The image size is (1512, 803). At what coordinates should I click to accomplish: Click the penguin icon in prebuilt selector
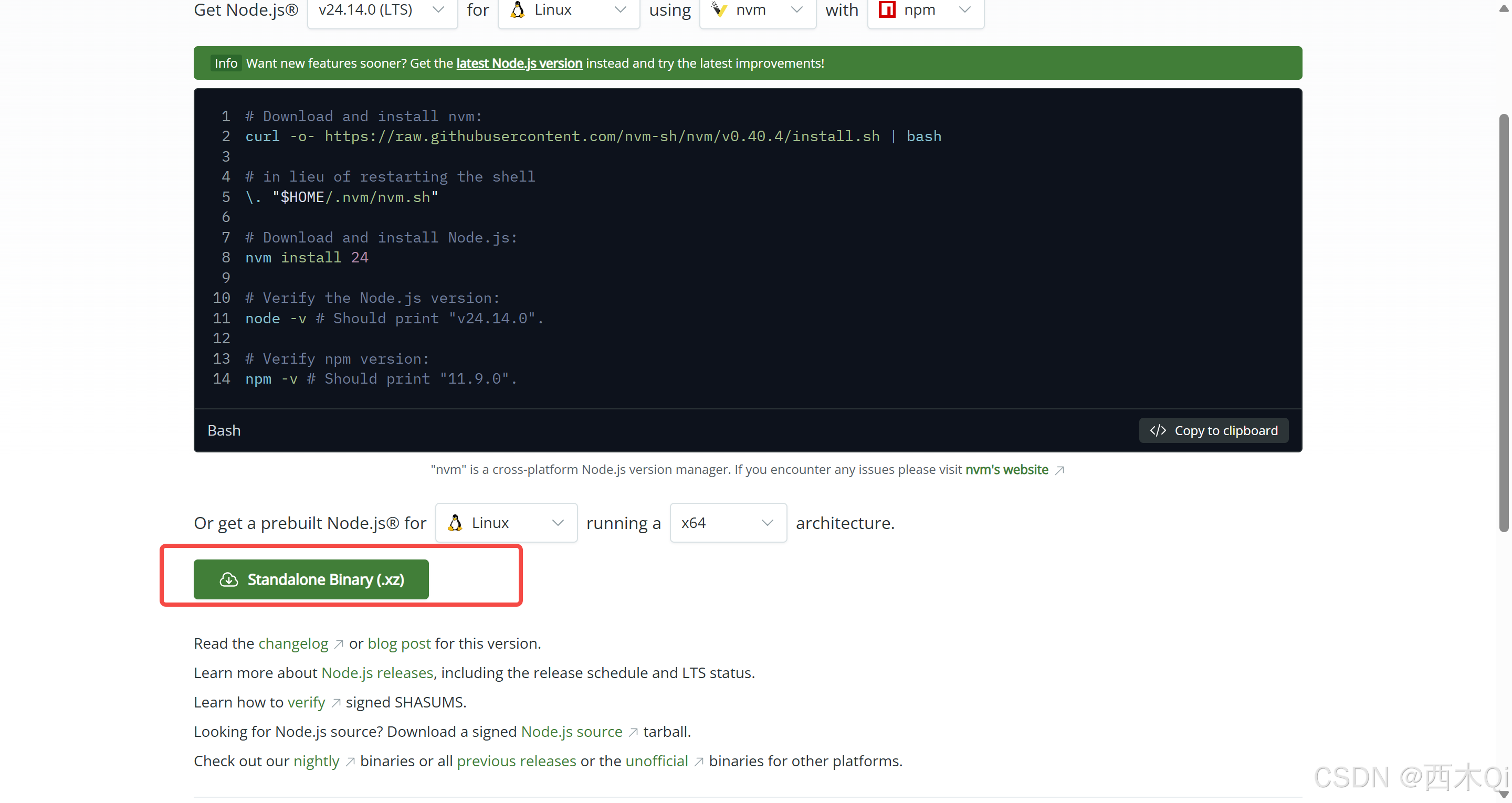(x=455, y=522)
